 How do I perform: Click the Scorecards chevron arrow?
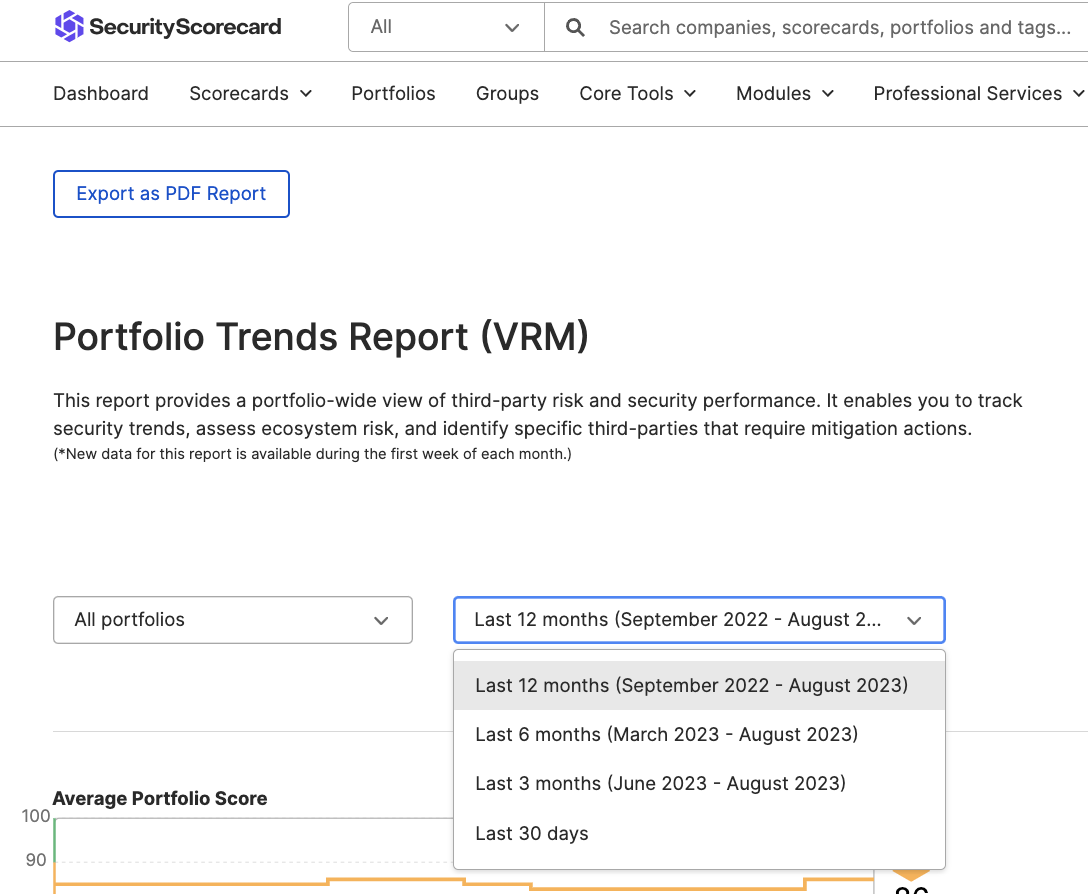306,94
